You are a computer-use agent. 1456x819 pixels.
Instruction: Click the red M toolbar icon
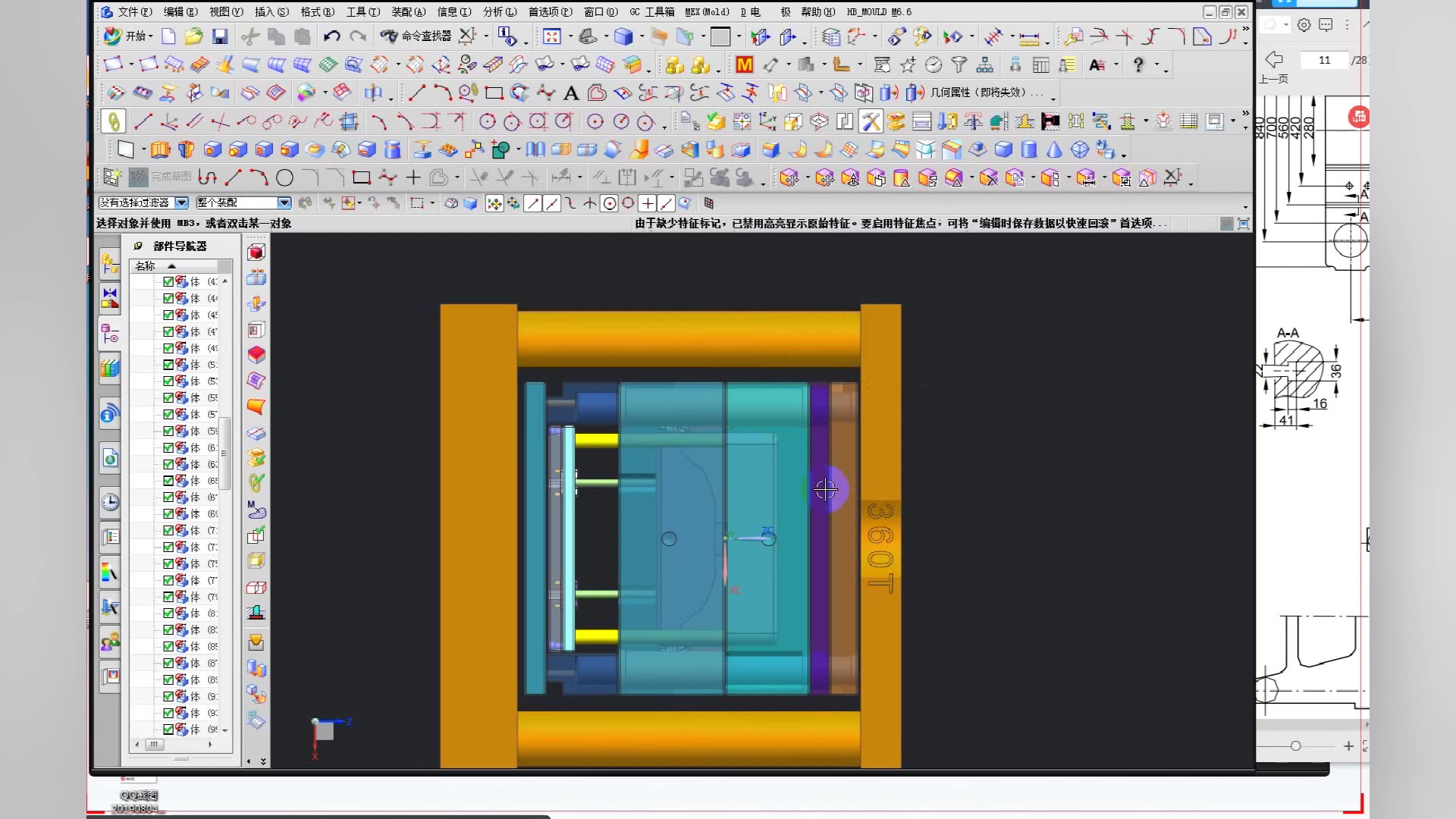click(744, 65)
